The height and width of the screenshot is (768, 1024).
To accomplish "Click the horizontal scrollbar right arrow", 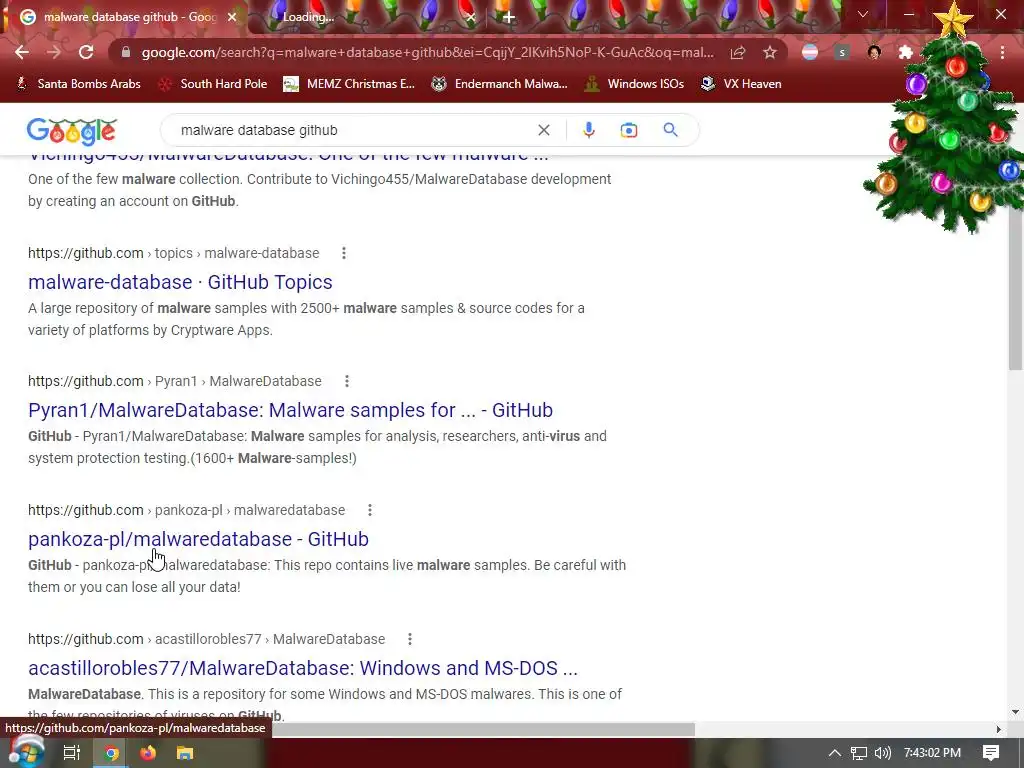I will click(999, 729).
